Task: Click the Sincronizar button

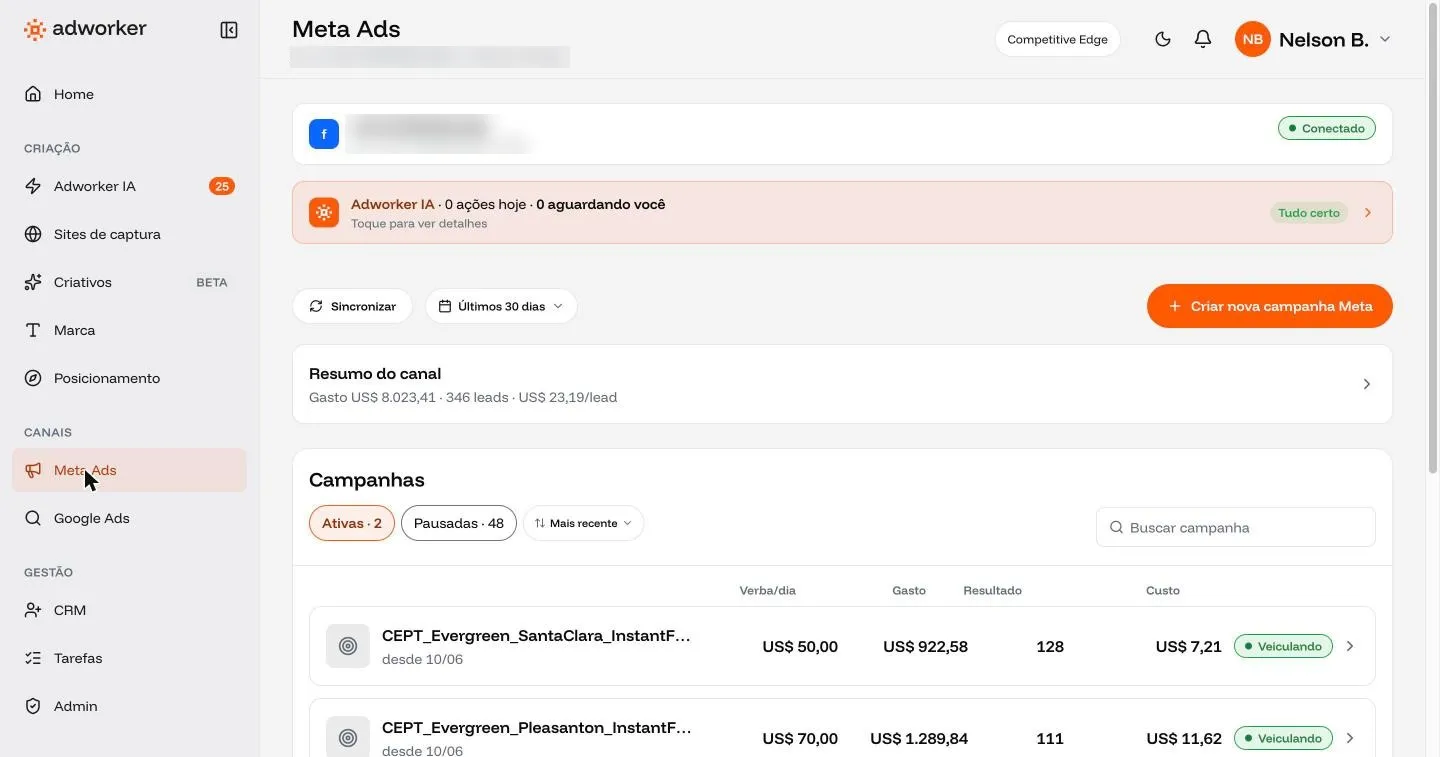Action: click(x=352, y=306)
